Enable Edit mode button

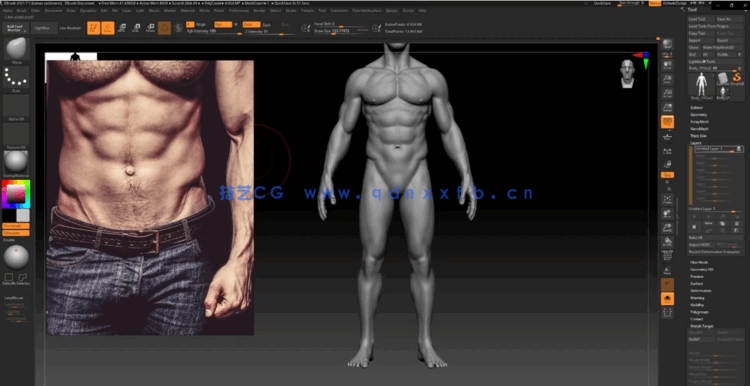click(x=93, y=28)
